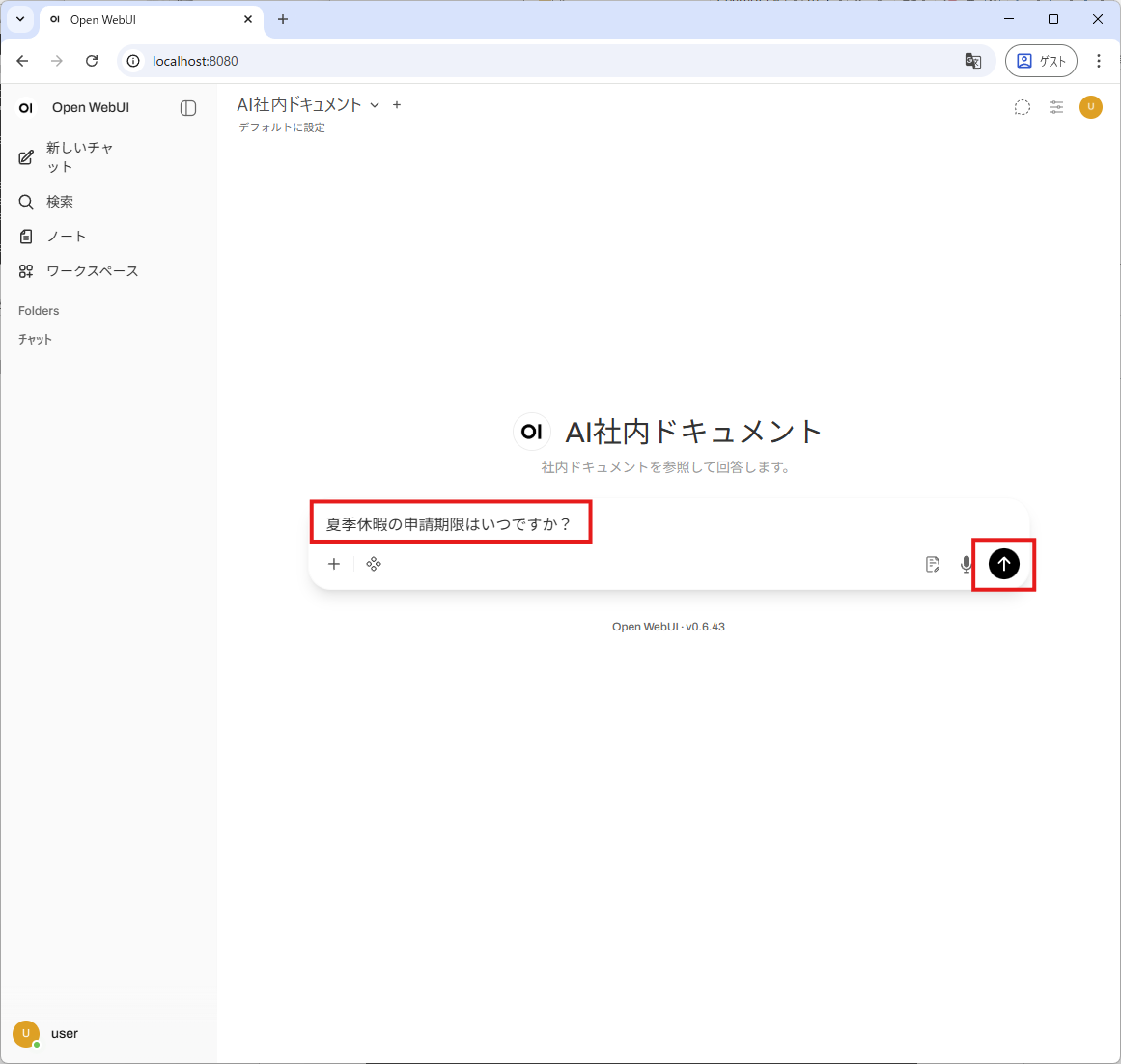The width and height of the screenshot is (1121, 1064).
Task: Add another model with the plus button
Action: click(397, 105)
